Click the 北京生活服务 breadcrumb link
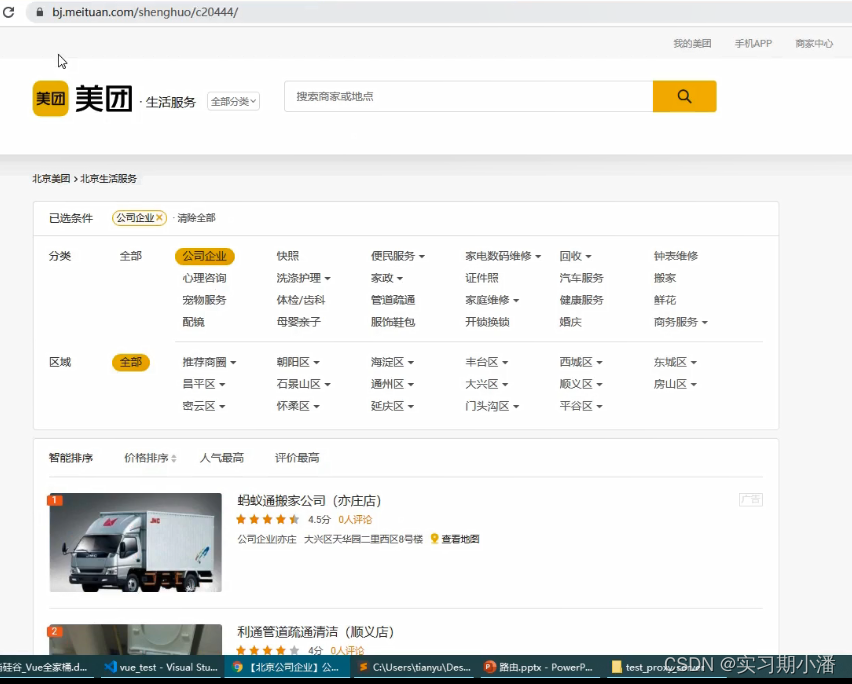The image size is (852, 684). tap(109, 178)
